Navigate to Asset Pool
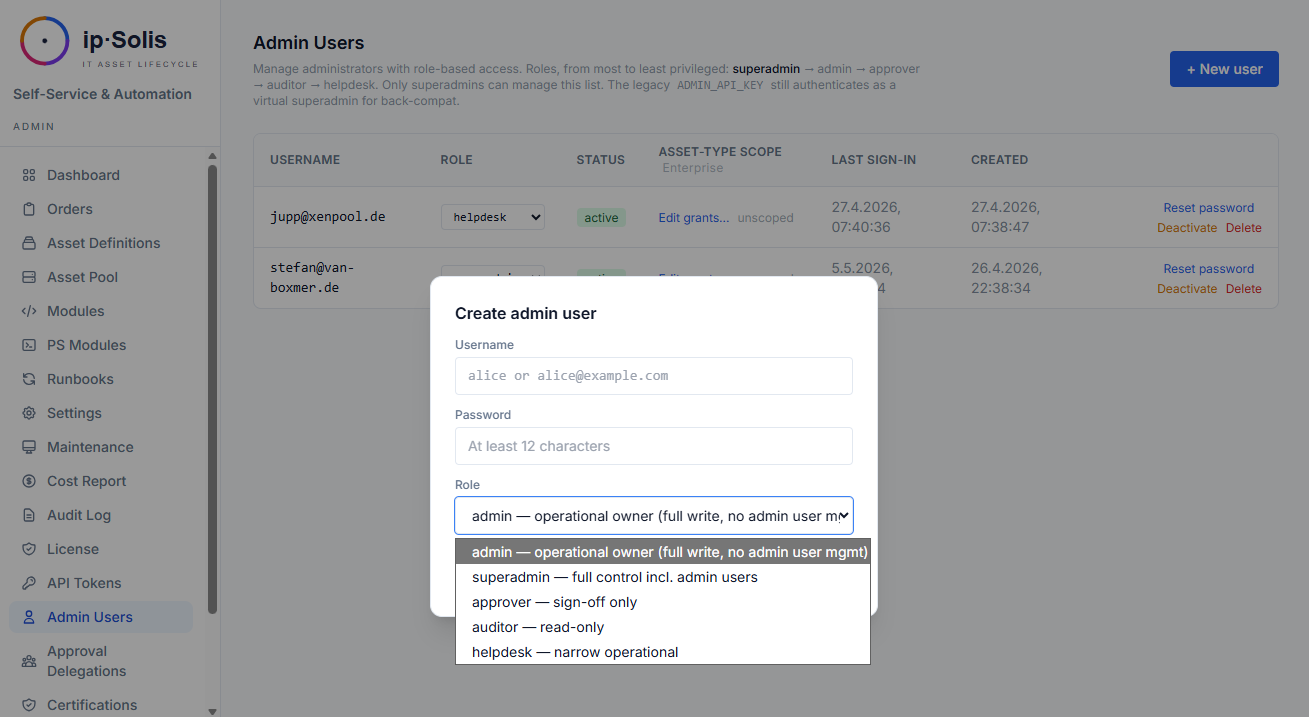1309x717 pixels. [101, 277]
